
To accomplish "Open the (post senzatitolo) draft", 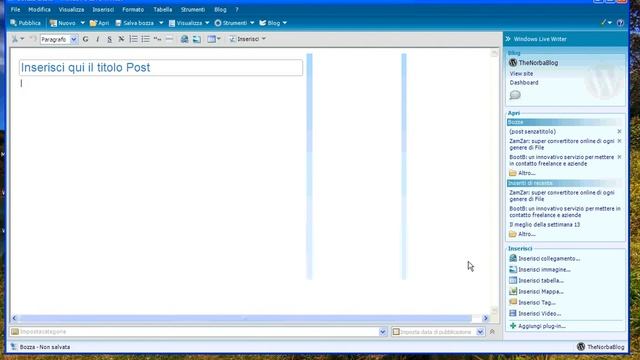I will click(532, 132).
